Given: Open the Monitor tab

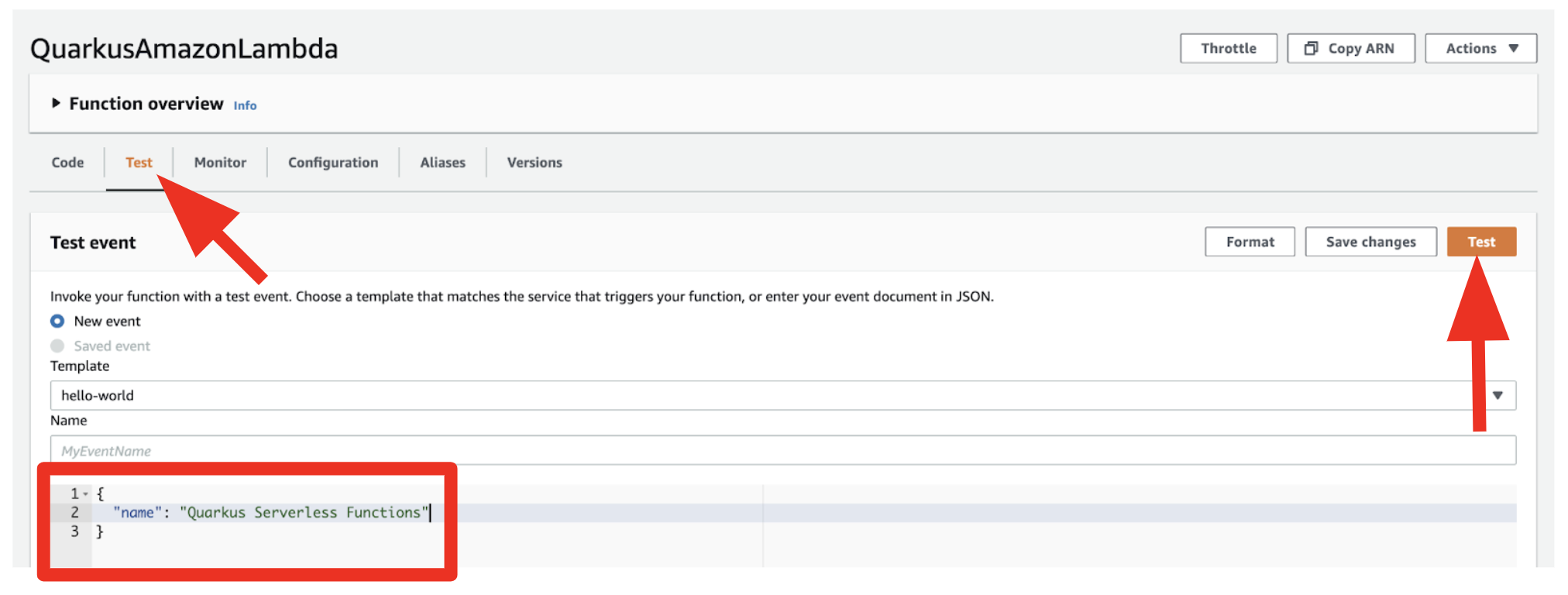Looking at the screenshot, I should click(220, 163).
